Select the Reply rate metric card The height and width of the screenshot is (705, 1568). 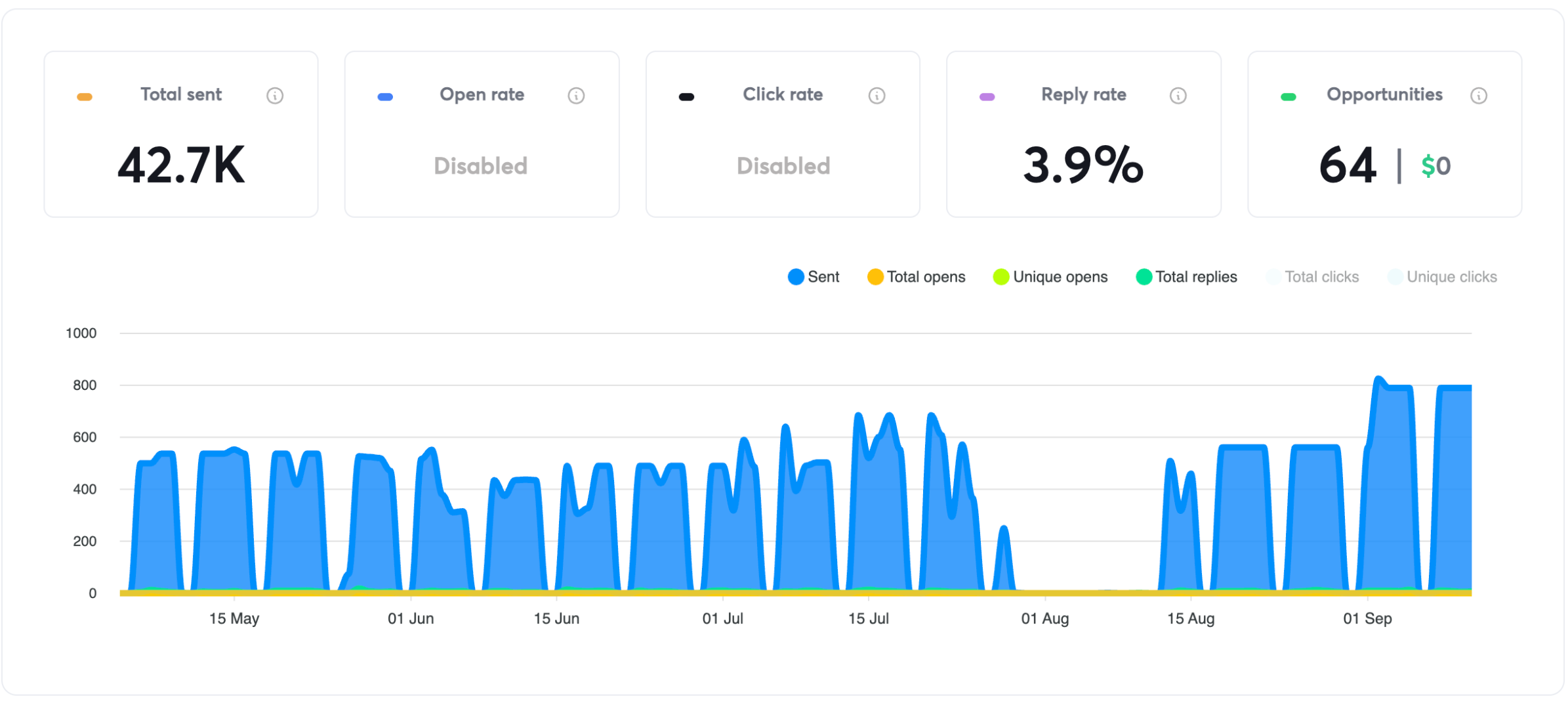(x=1083, y=135)
